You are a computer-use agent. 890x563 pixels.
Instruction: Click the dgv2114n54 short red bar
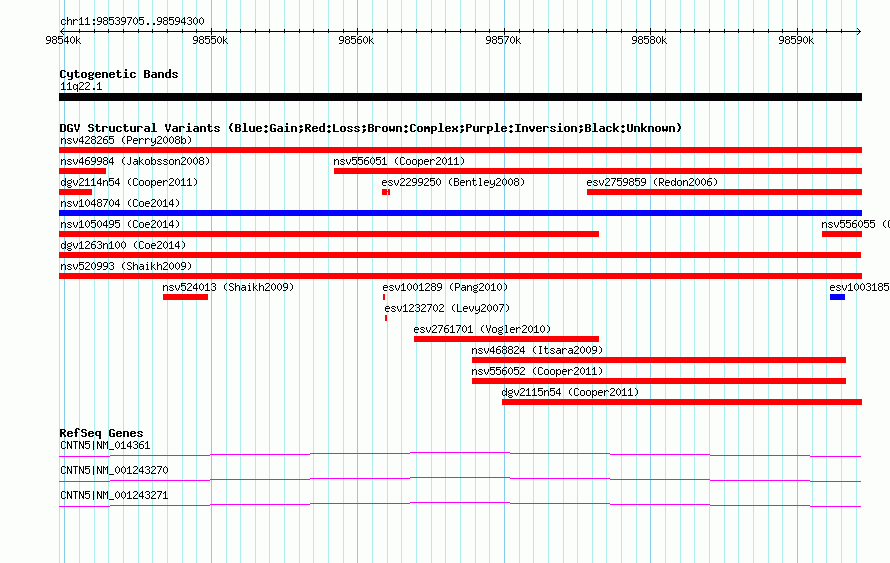(75, 192)
